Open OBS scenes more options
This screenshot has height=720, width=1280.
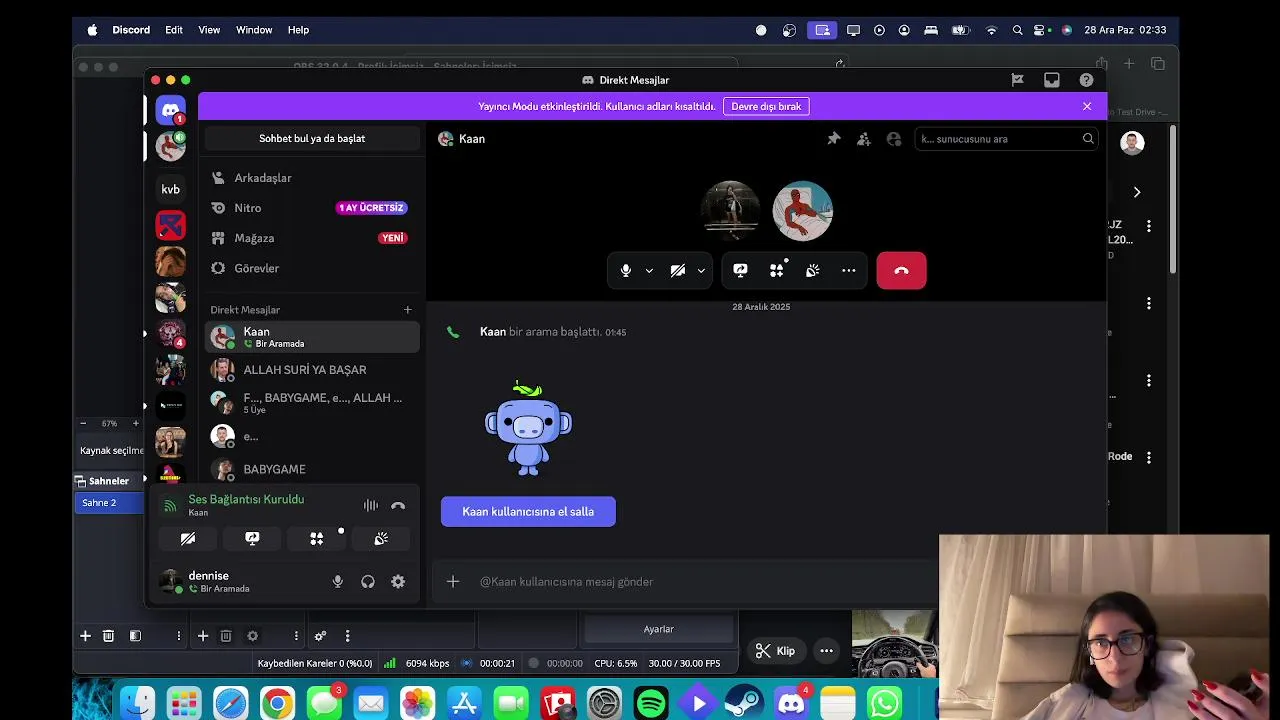point(179,636)
